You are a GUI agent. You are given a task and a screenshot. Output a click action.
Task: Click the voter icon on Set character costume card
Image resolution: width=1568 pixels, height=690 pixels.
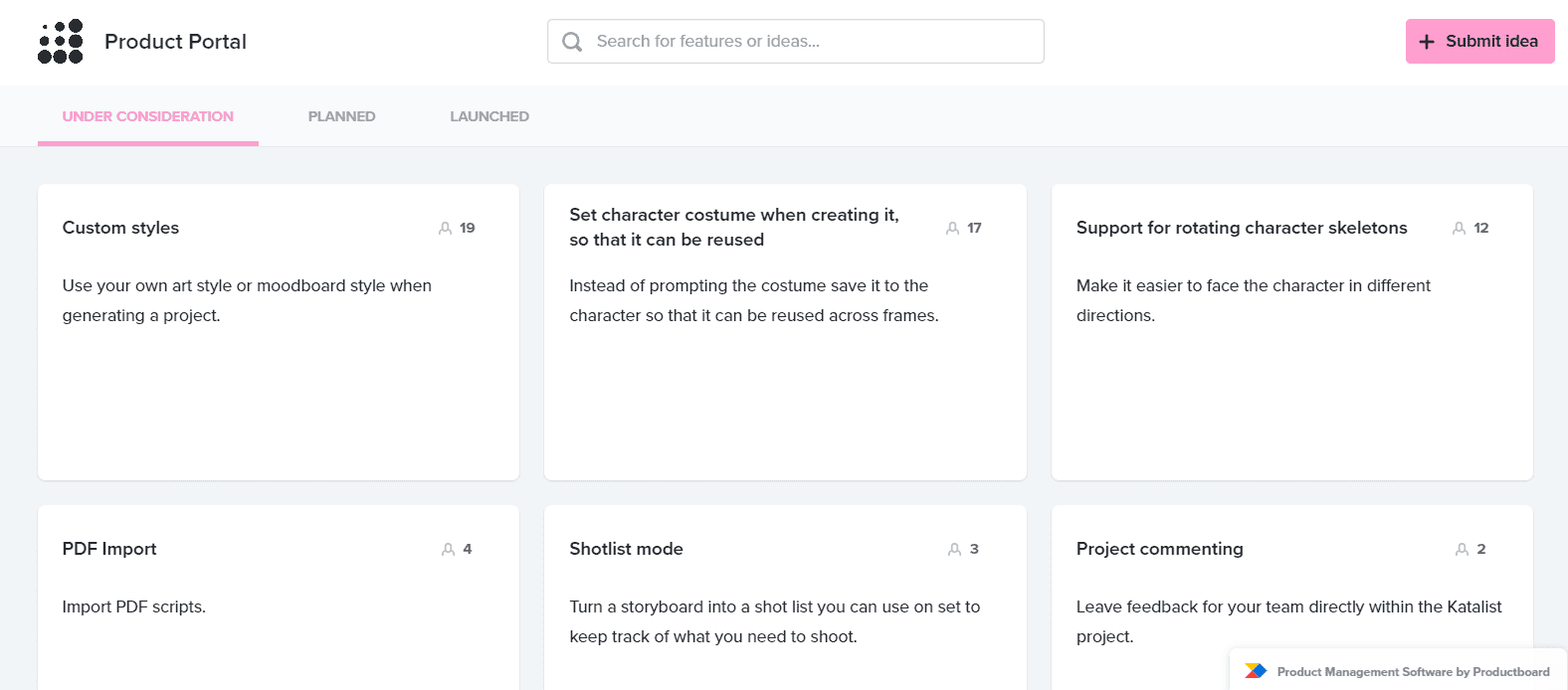pyautogui.click(x=952, y=229)
